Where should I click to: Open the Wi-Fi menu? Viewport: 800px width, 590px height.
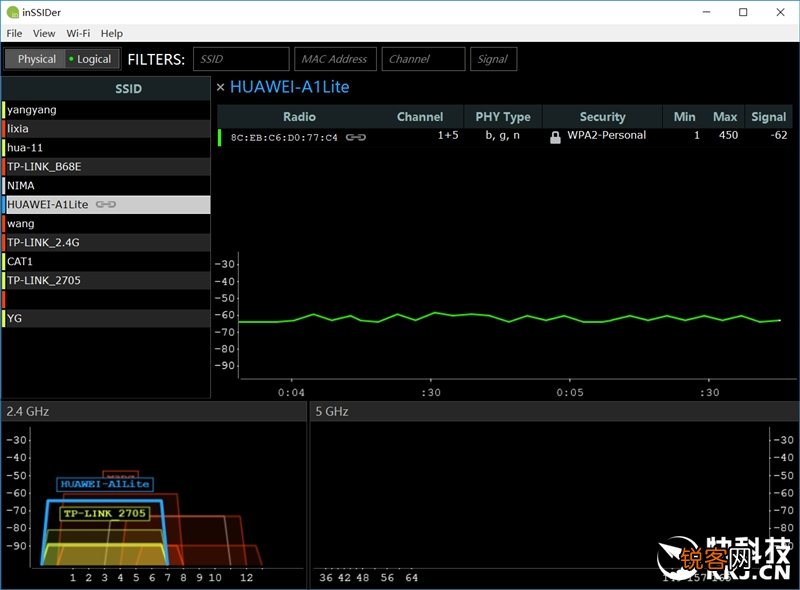[x=78, y=34]
